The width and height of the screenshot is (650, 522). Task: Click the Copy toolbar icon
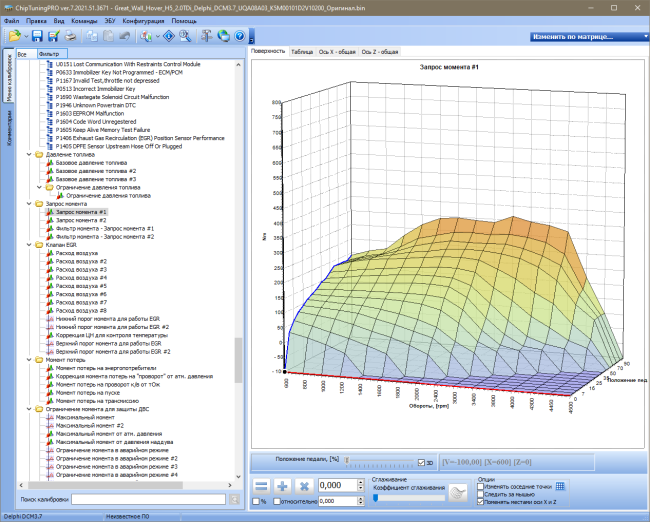pos(92,36)
